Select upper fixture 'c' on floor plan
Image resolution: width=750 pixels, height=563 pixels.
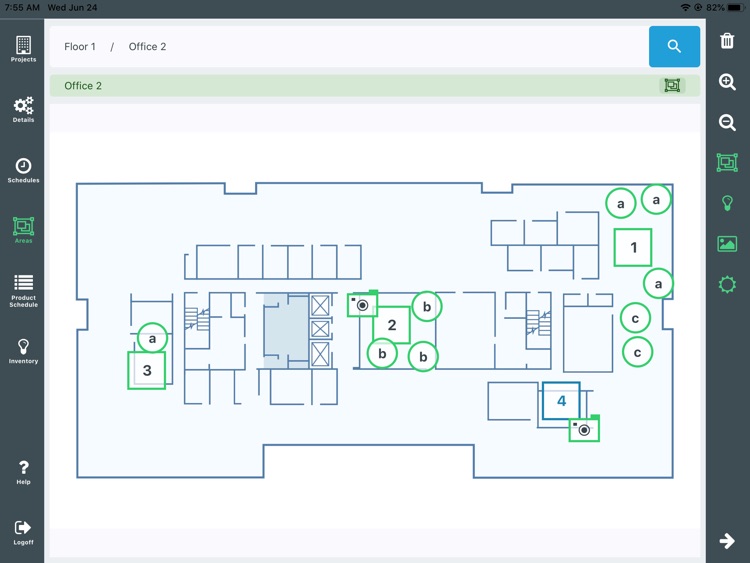635,318
